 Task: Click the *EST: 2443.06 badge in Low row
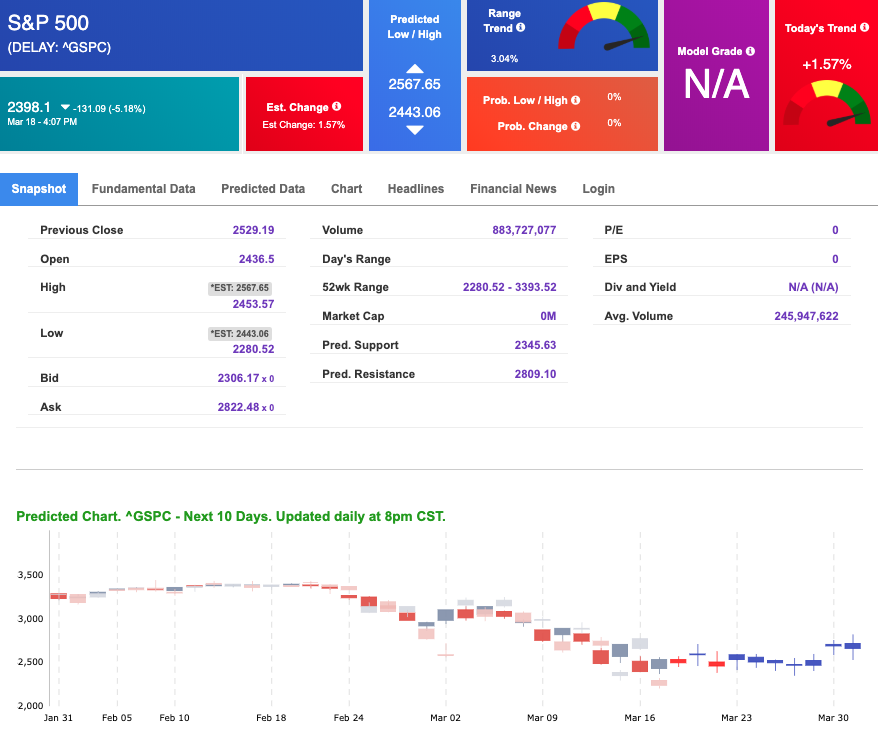(x=240, y=334)
